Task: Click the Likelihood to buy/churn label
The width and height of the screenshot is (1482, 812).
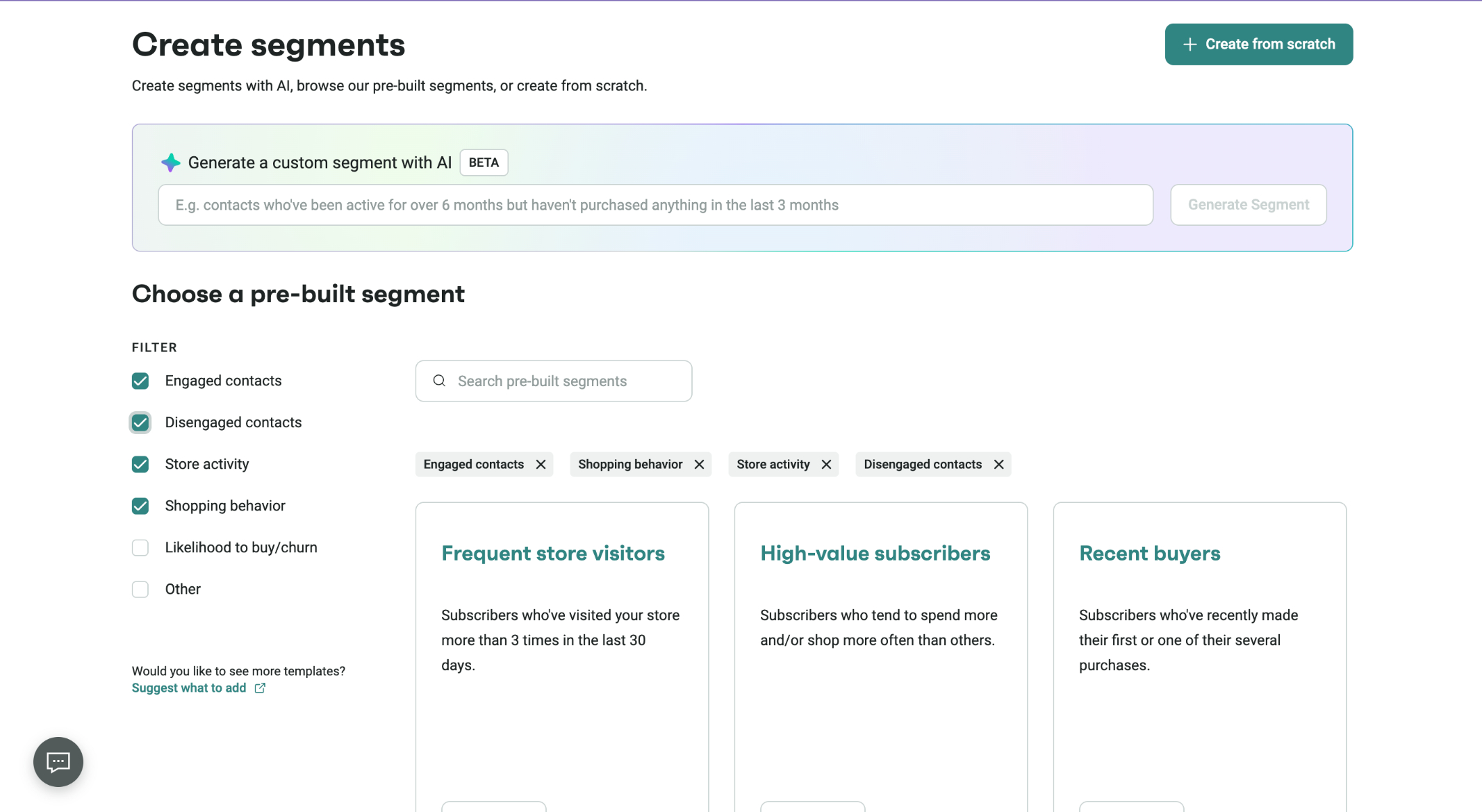Action: pos(241,547)
